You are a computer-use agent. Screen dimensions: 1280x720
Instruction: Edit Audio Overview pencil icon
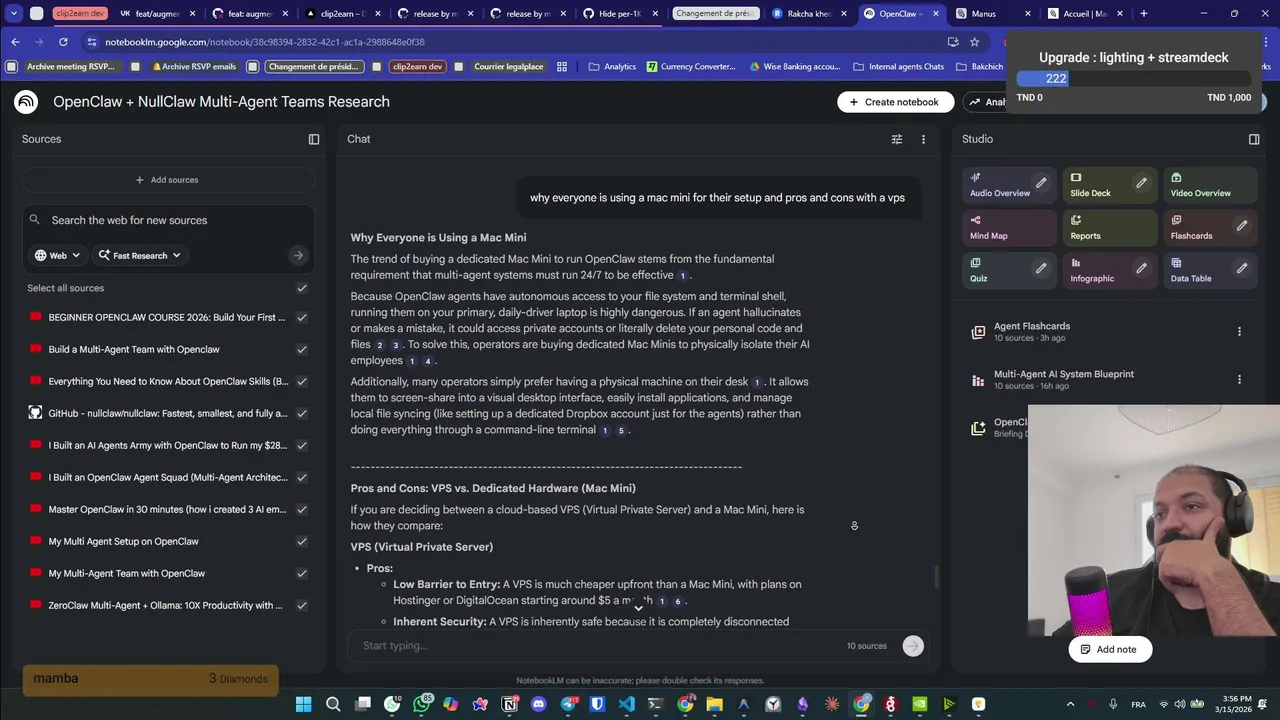pyautogui.click(x=1041, y=183)
